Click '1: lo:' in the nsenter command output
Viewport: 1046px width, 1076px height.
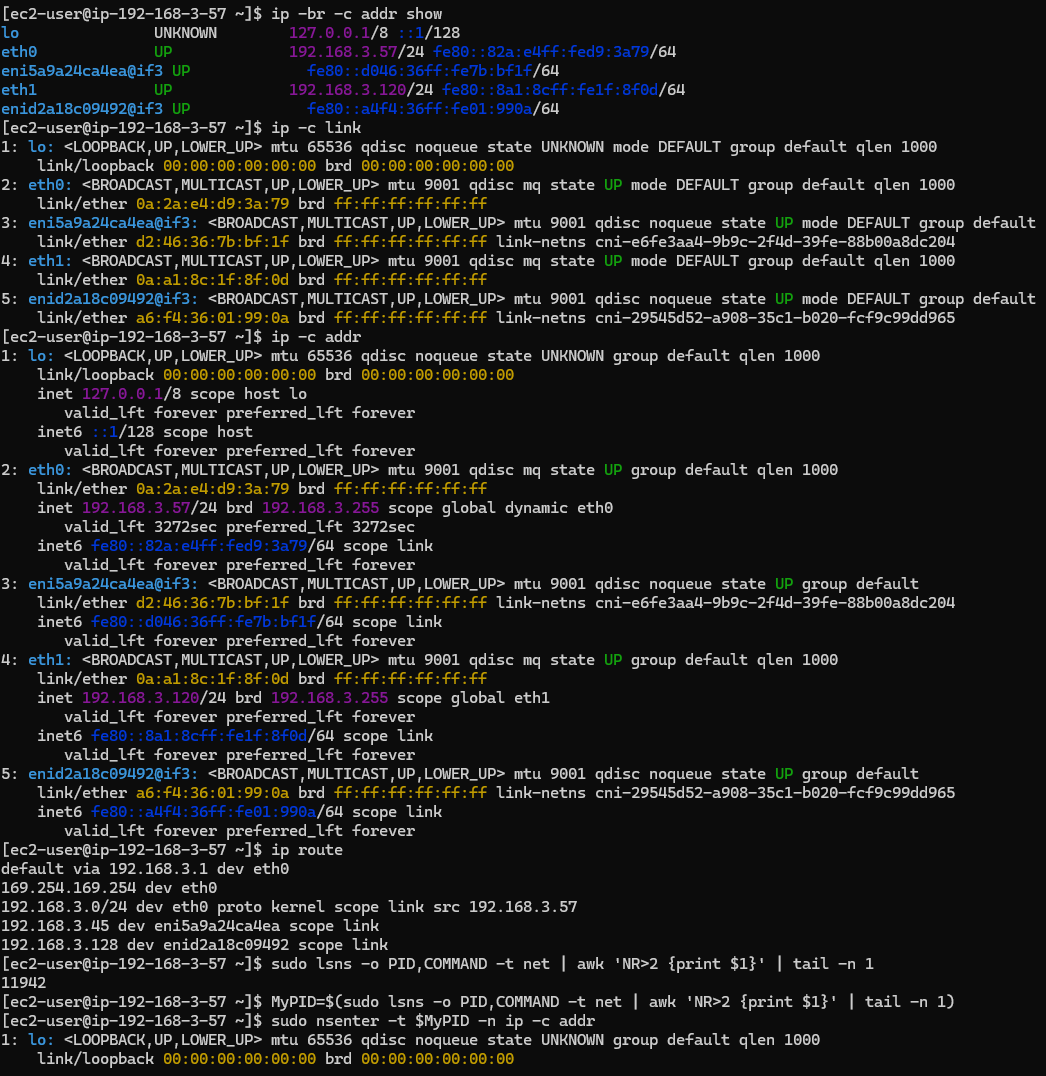point(28,1040)
